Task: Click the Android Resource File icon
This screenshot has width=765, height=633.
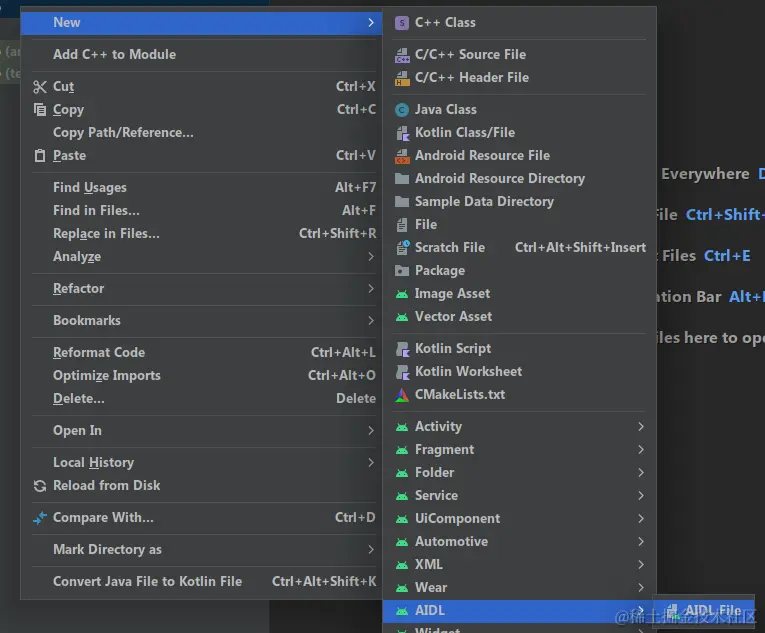Action: pos(402,156)
